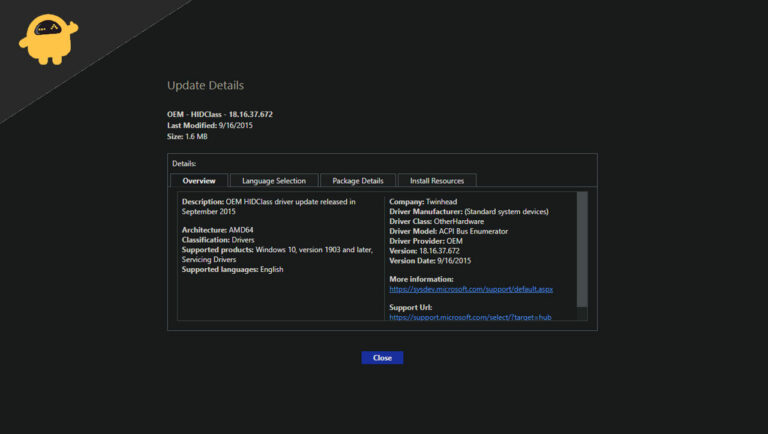Follow the support.microsoft.com Support Url link
Viewport: 768px width, 434px height.
coord(470,317)
